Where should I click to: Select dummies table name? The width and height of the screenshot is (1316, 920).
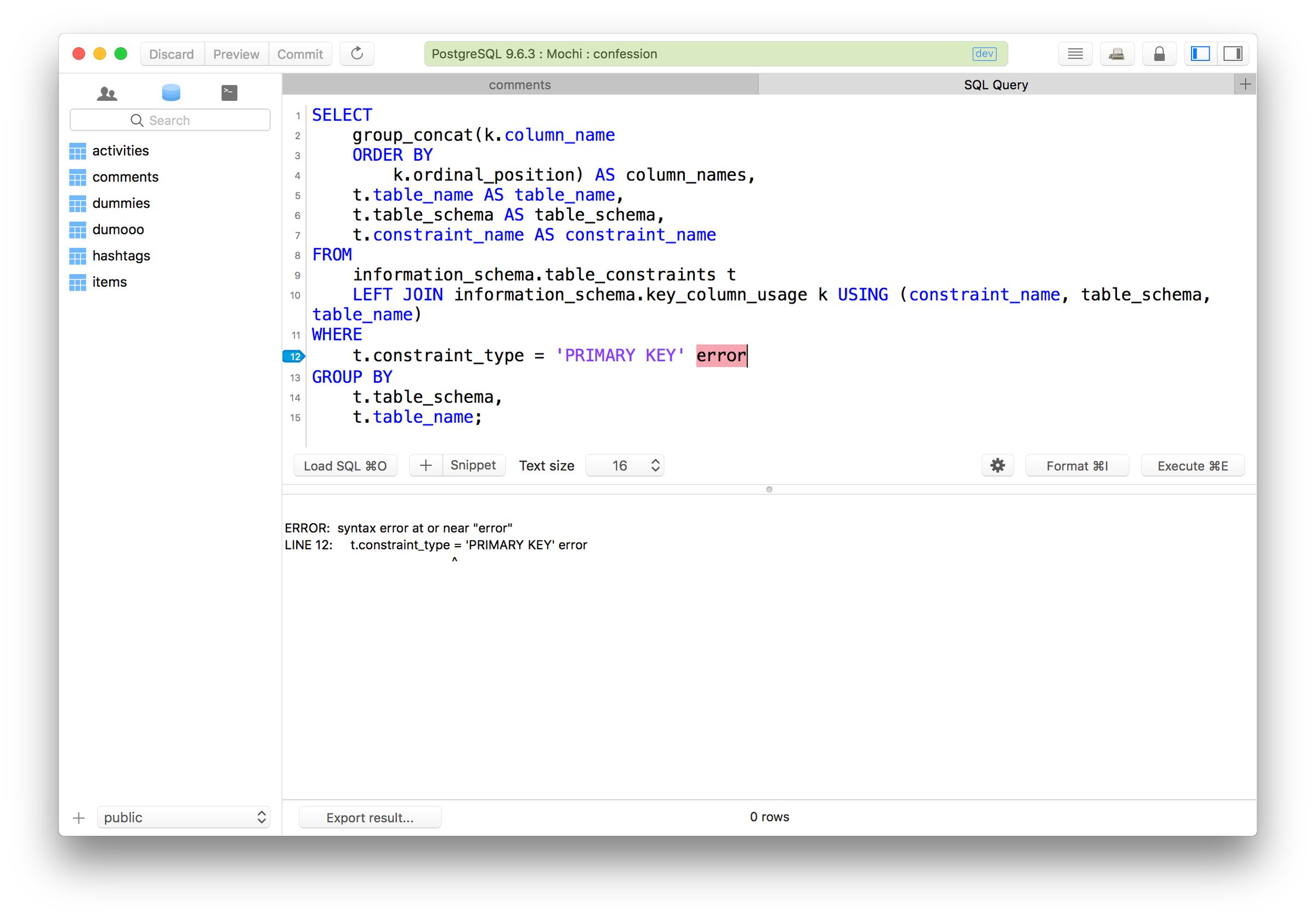coord(121,203)
